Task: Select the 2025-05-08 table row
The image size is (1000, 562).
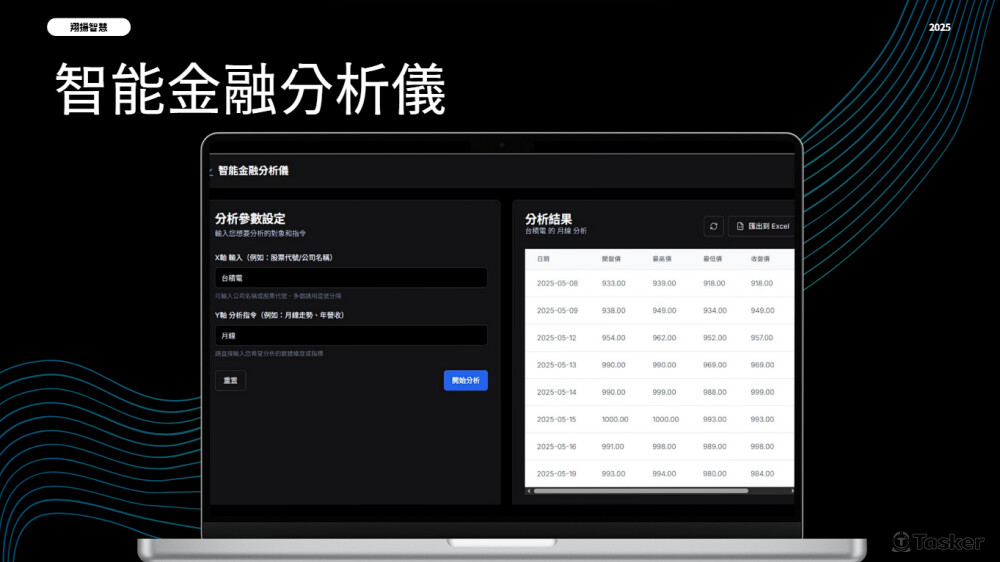Action: 659,283
